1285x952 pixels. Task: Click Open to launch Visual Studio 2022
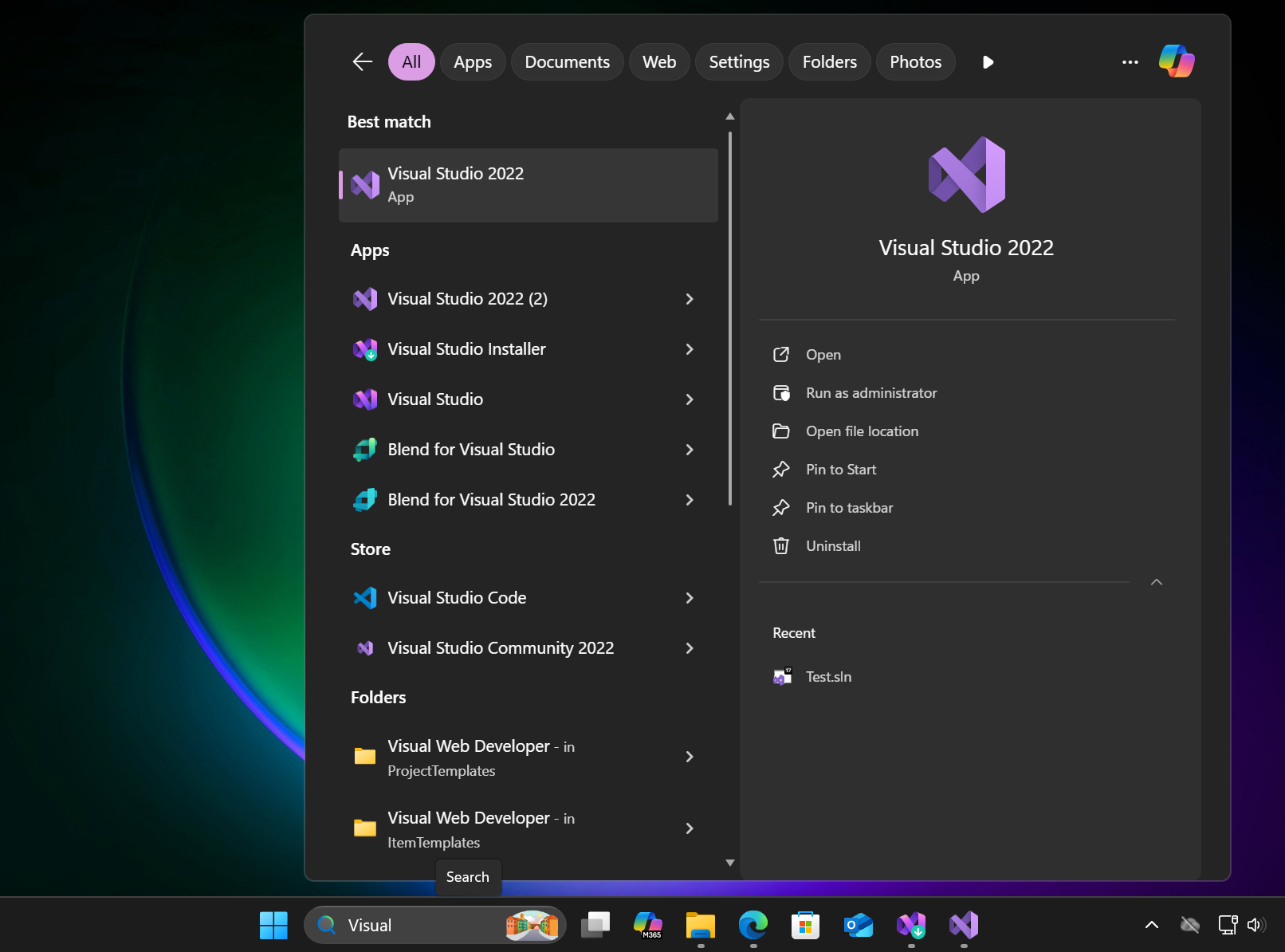[823, 354]
